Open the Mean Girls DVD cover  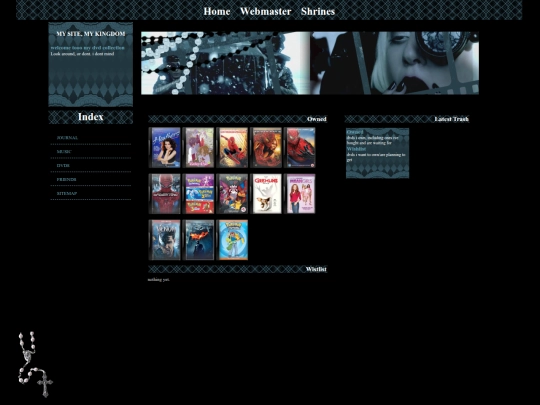tap(300, 194)
